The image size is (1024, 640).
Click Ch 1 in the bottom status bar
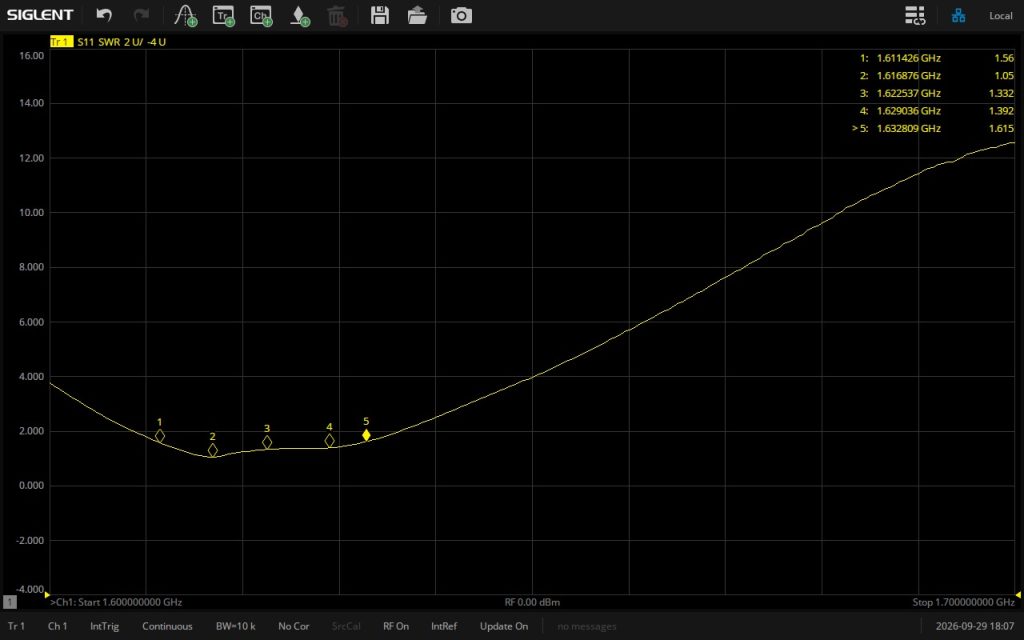[x=57, y=626]
